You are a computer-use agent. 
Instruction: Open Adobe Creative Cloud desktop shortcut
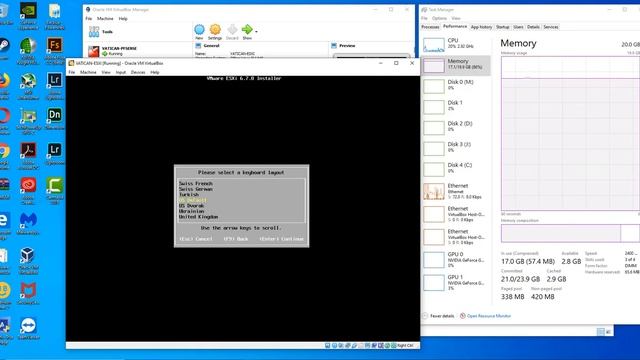coord(28,190)
